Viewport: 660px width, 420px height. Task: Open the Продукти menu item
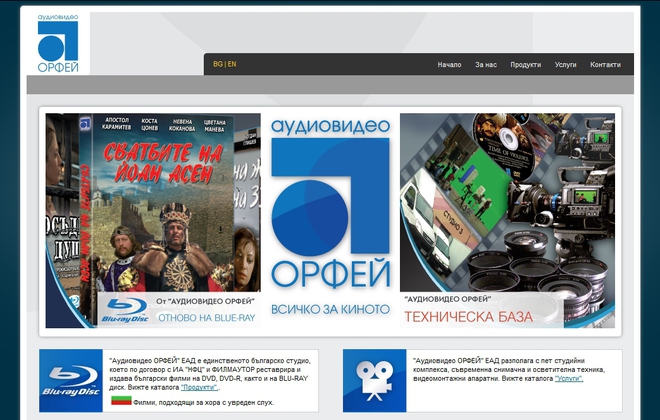525,65
